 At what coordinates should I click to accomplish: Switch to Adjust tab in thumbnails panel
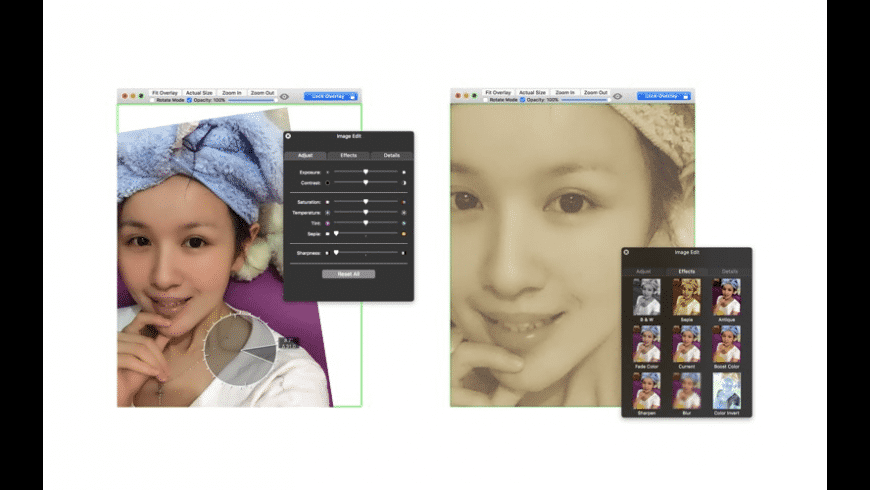tap(644, 271)
